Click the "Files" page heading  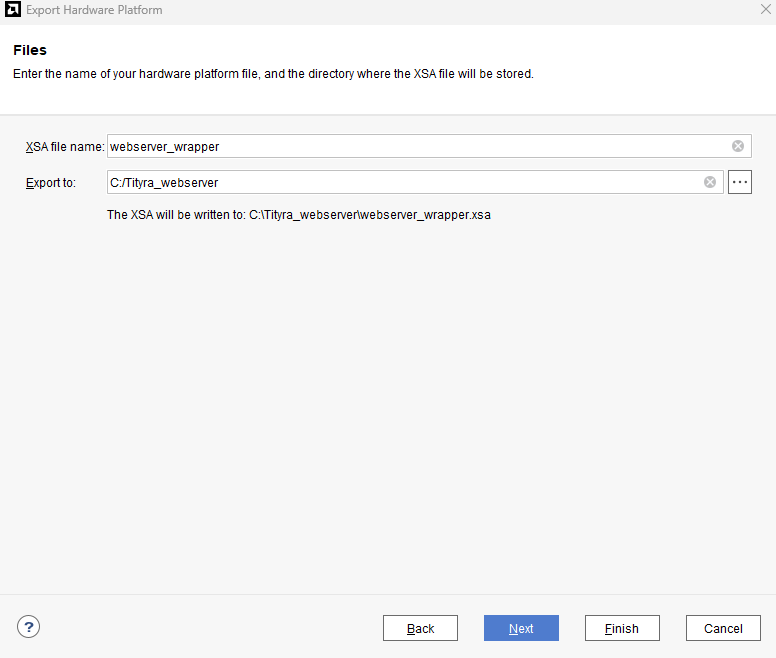[x=30, y=50]
